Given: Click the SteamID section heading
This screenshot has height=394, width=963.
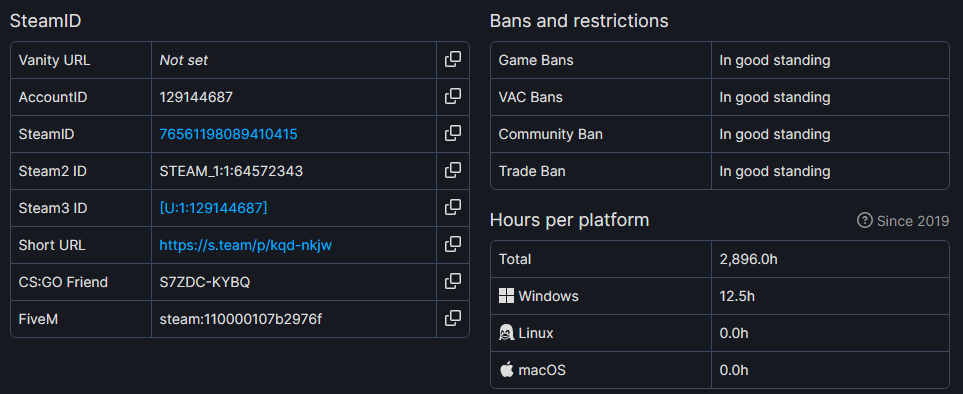Looking at the screenshot, I should point(45,21).
